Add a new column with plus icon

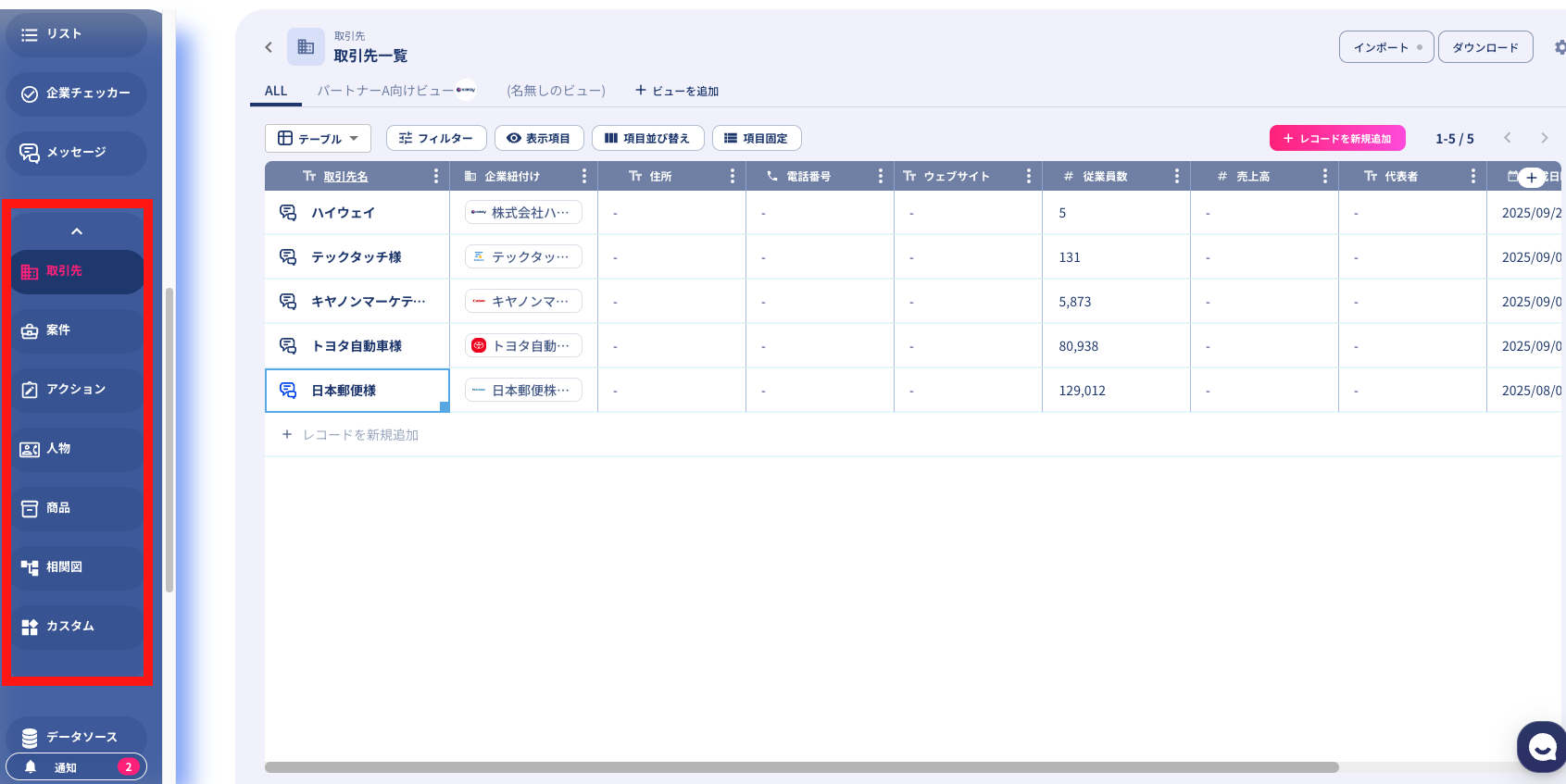[1532, 178]
